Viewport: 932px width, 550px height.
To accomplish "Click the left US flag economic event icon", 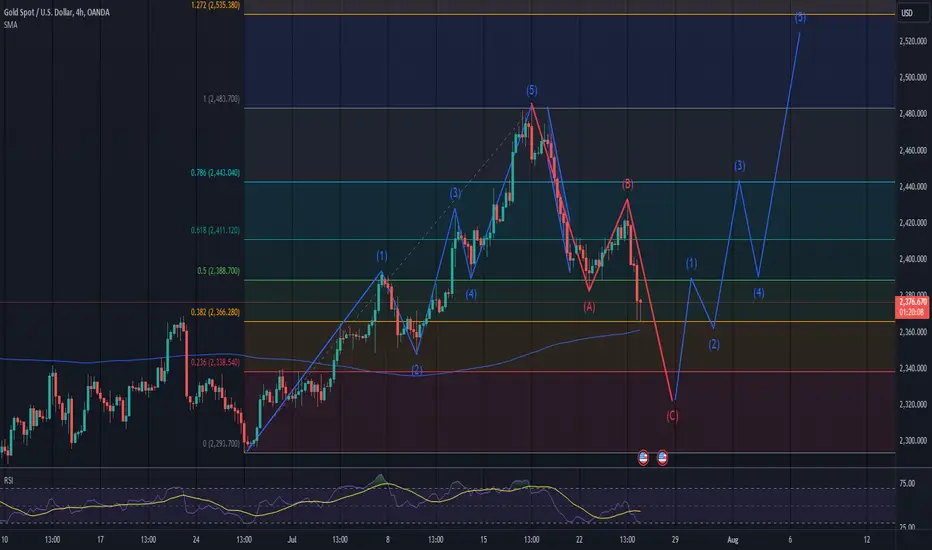I will 643,458.
